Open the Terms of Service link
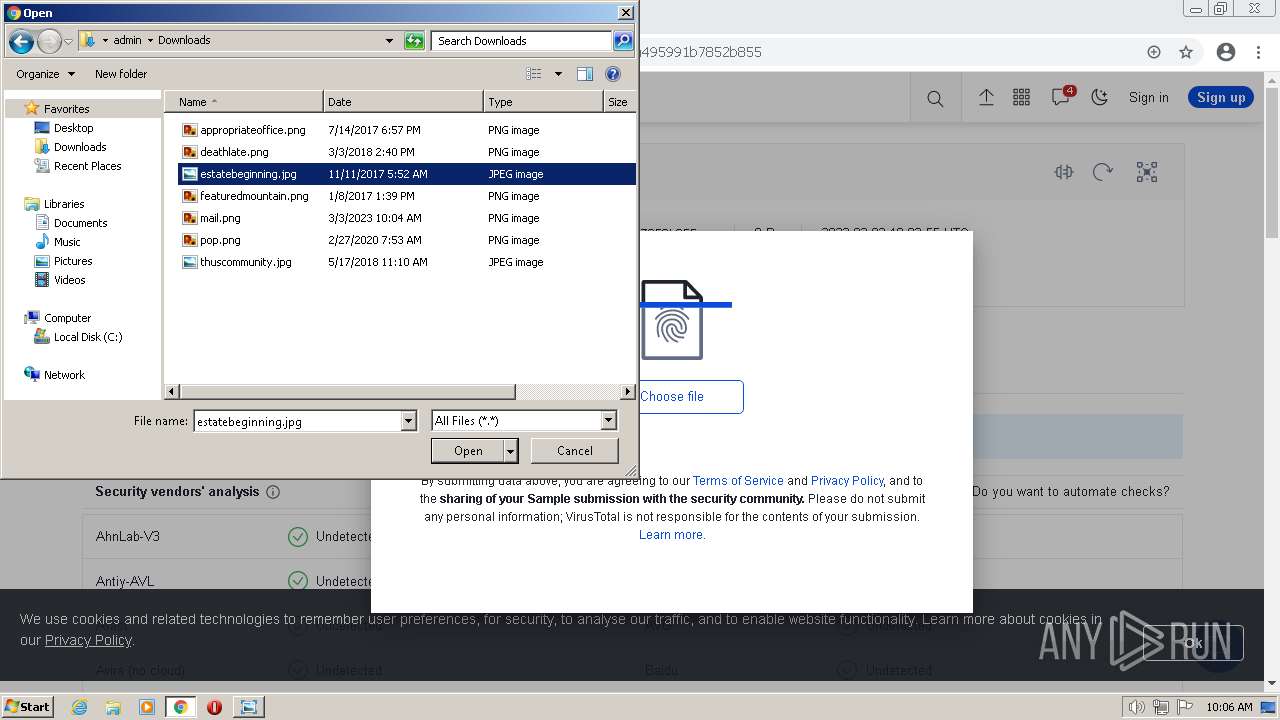1280x720 pixels. pyautogui.click(x=738, y=481)
